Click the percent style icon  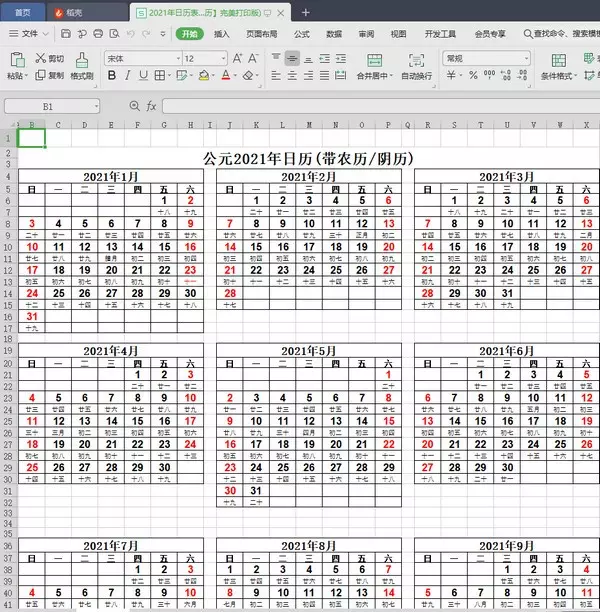[x=471, y=75]
